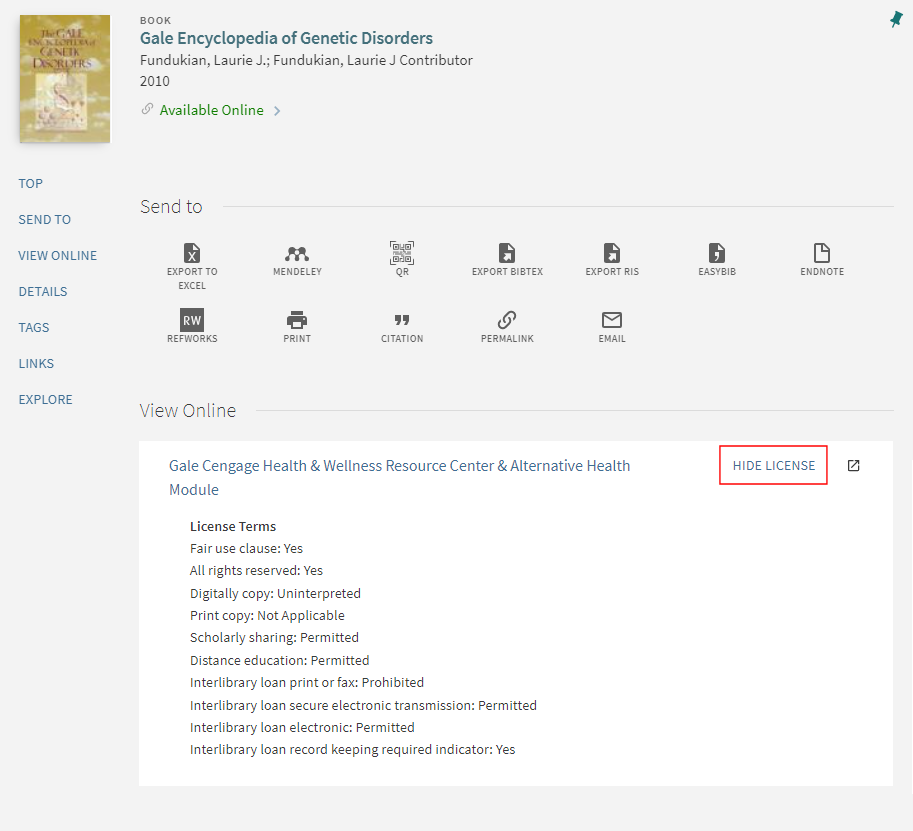The width and height of the screenshot is (913, 831).
Task: Open Available Online link
Action: (211, 110)
